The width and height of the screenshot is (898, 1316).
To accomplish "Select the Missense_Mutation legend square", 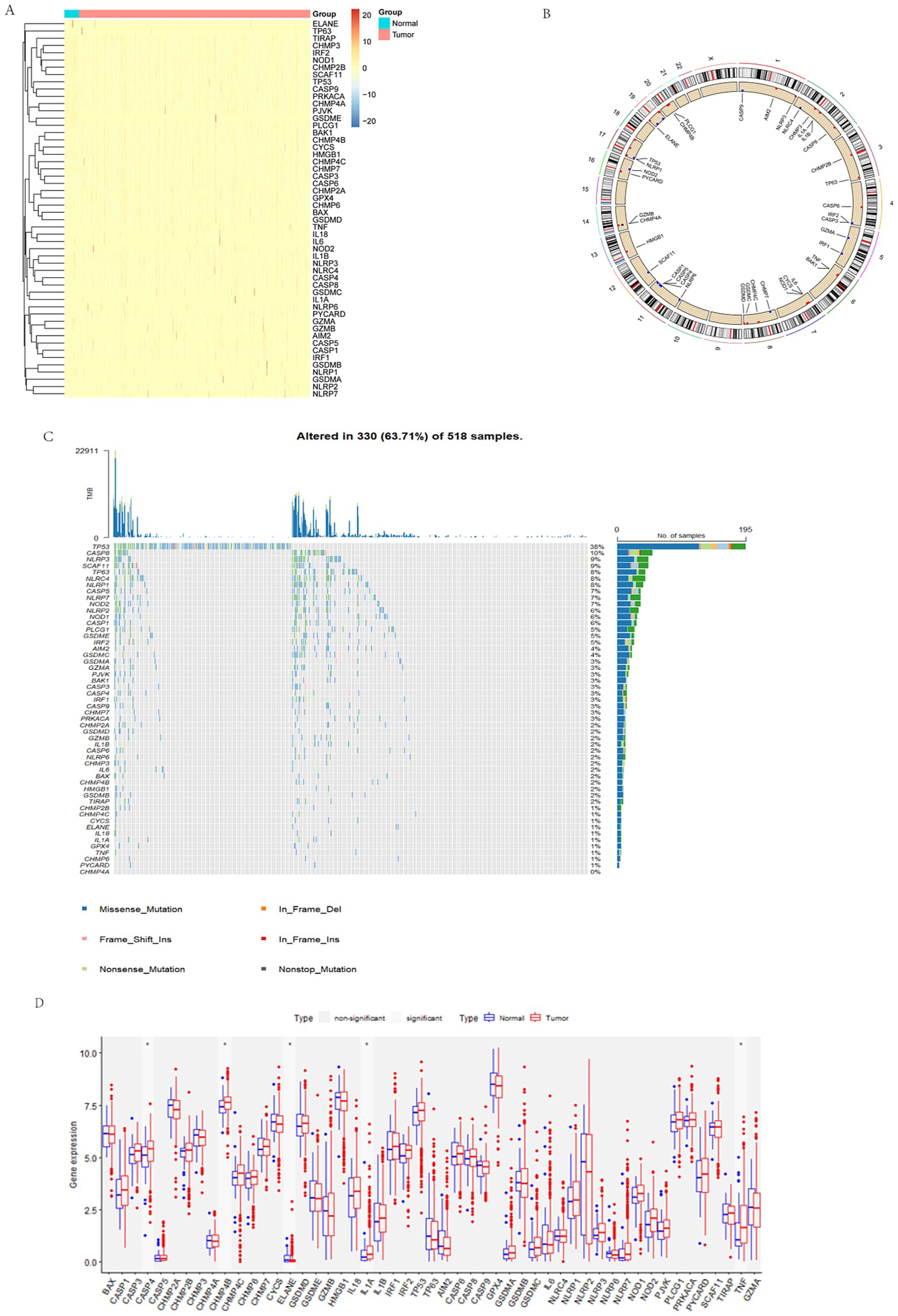I will 85,909.
